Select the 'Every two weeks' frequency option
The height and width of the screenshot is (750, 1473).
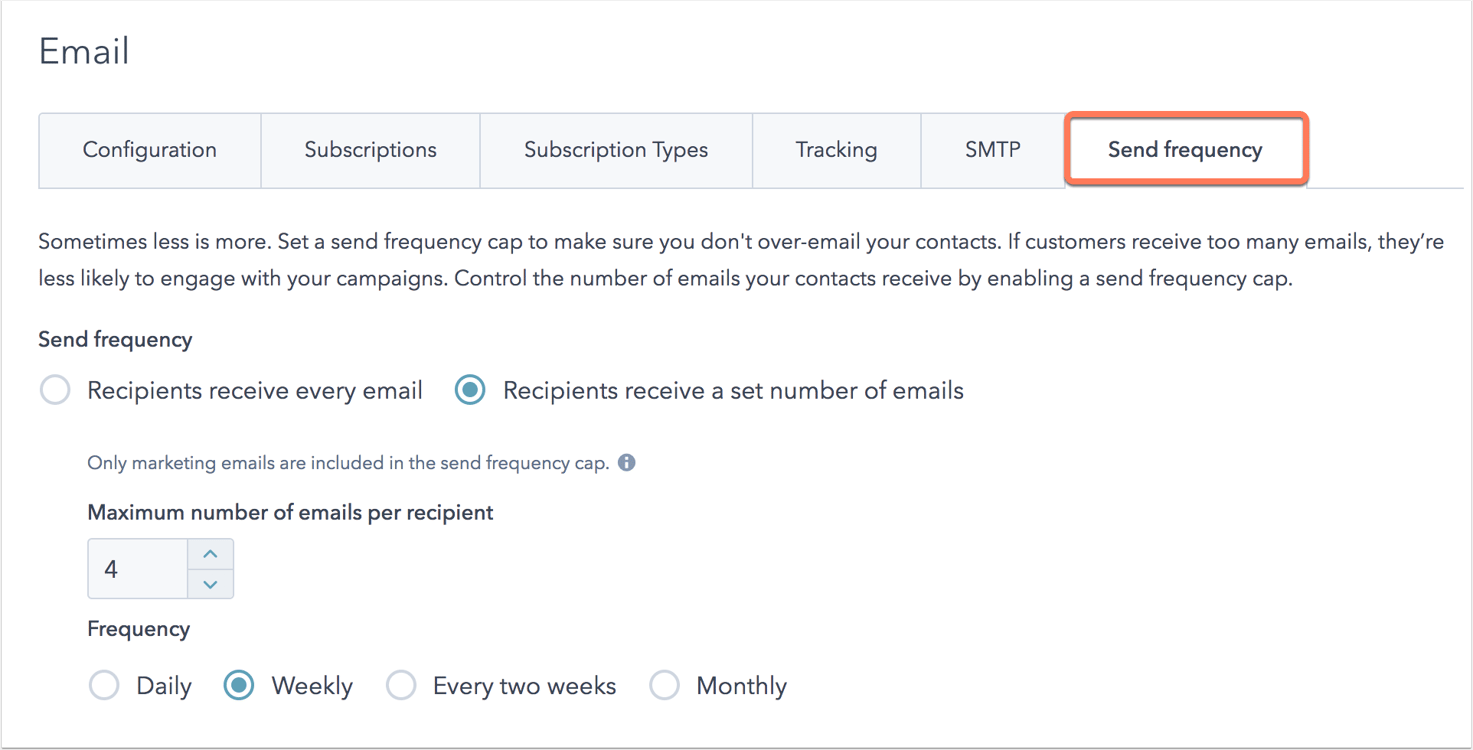click(401, 686)
